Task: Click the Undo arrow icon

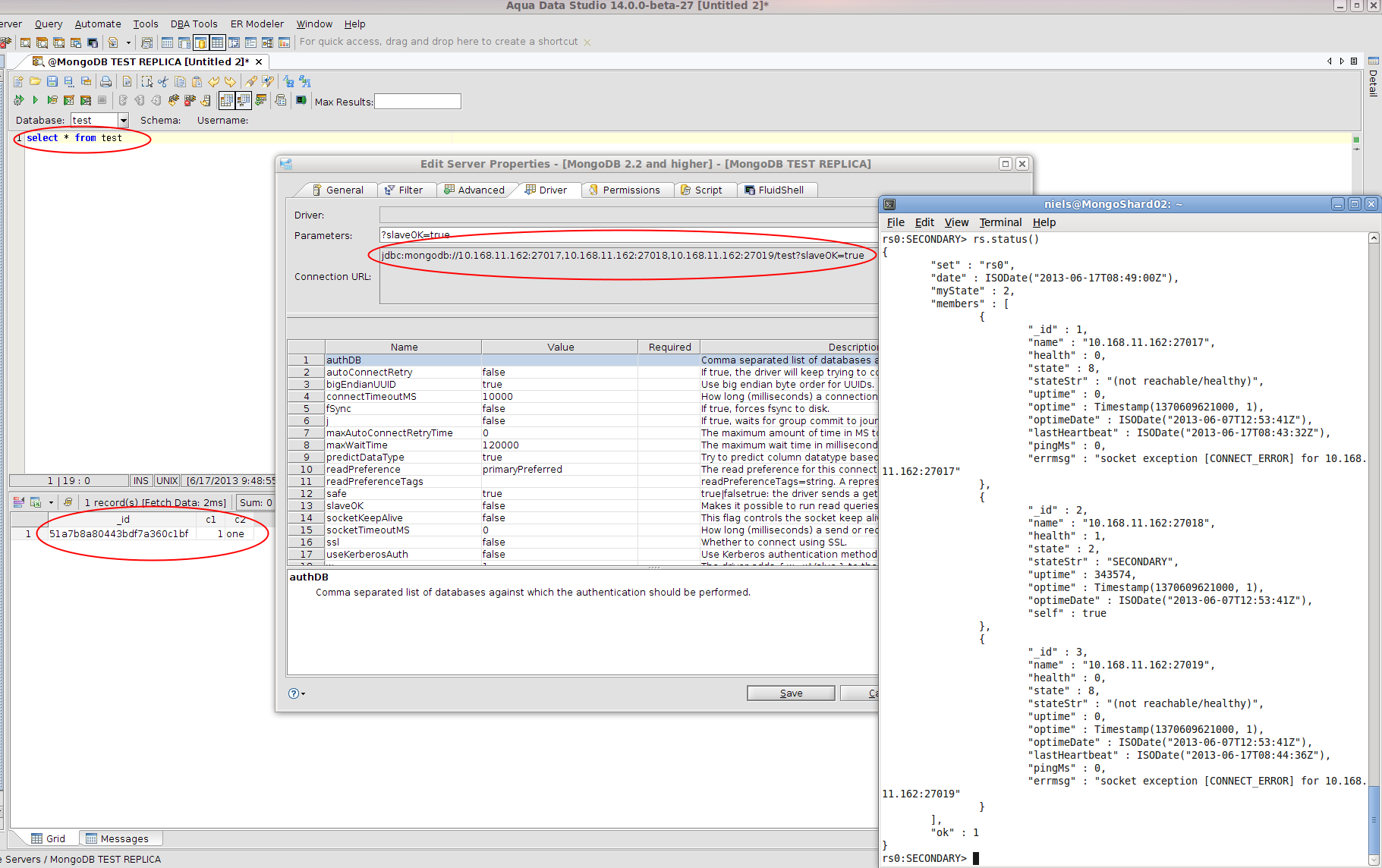Action: point(214,81)
